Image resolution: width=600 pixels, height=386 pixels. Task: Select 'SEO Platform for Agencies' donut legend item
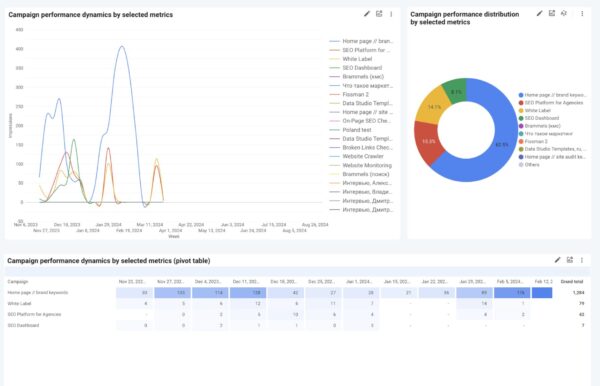(x=551, y=103)
